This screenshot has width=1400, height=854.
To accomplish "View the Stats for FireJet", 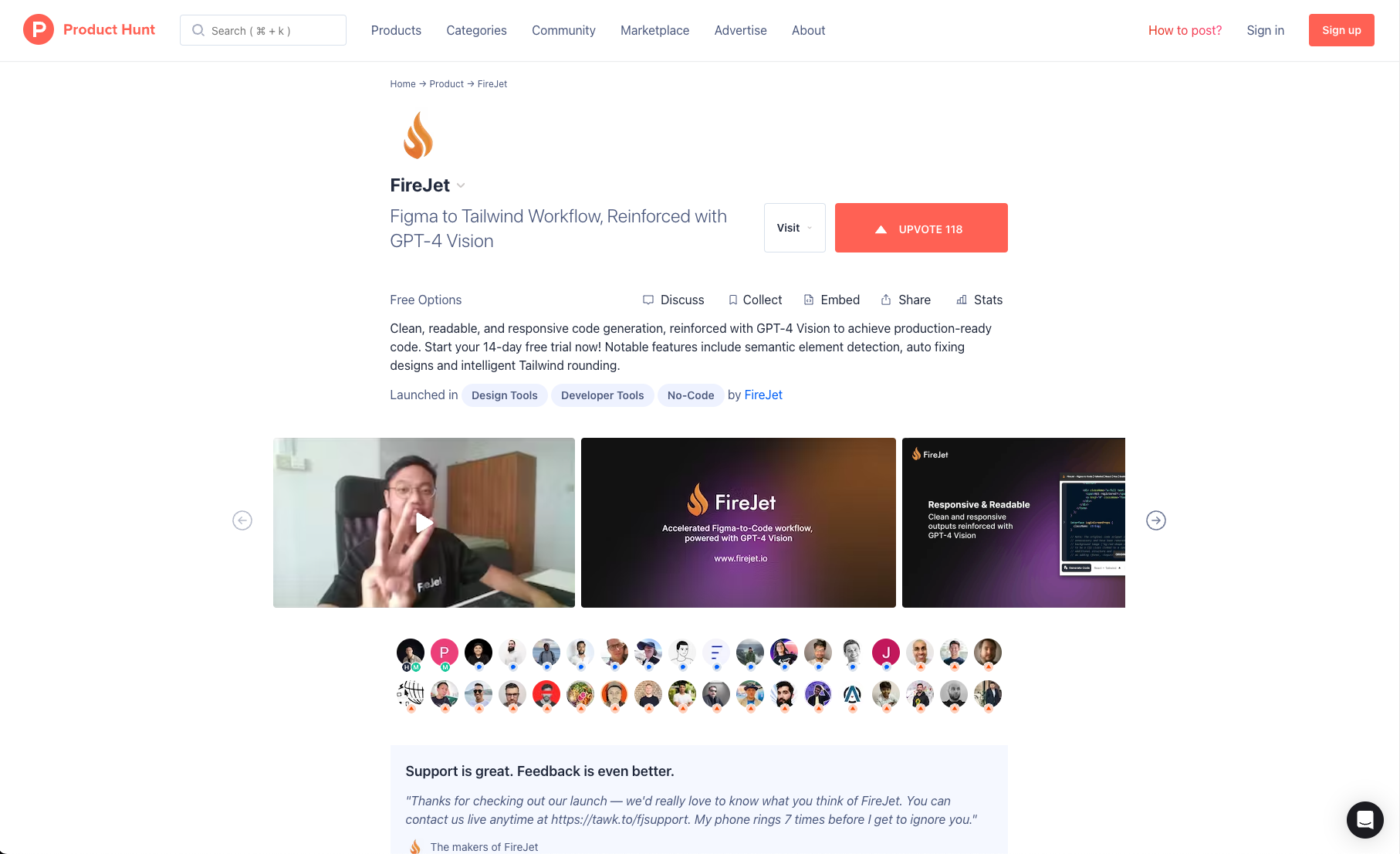I will point(979,300).
